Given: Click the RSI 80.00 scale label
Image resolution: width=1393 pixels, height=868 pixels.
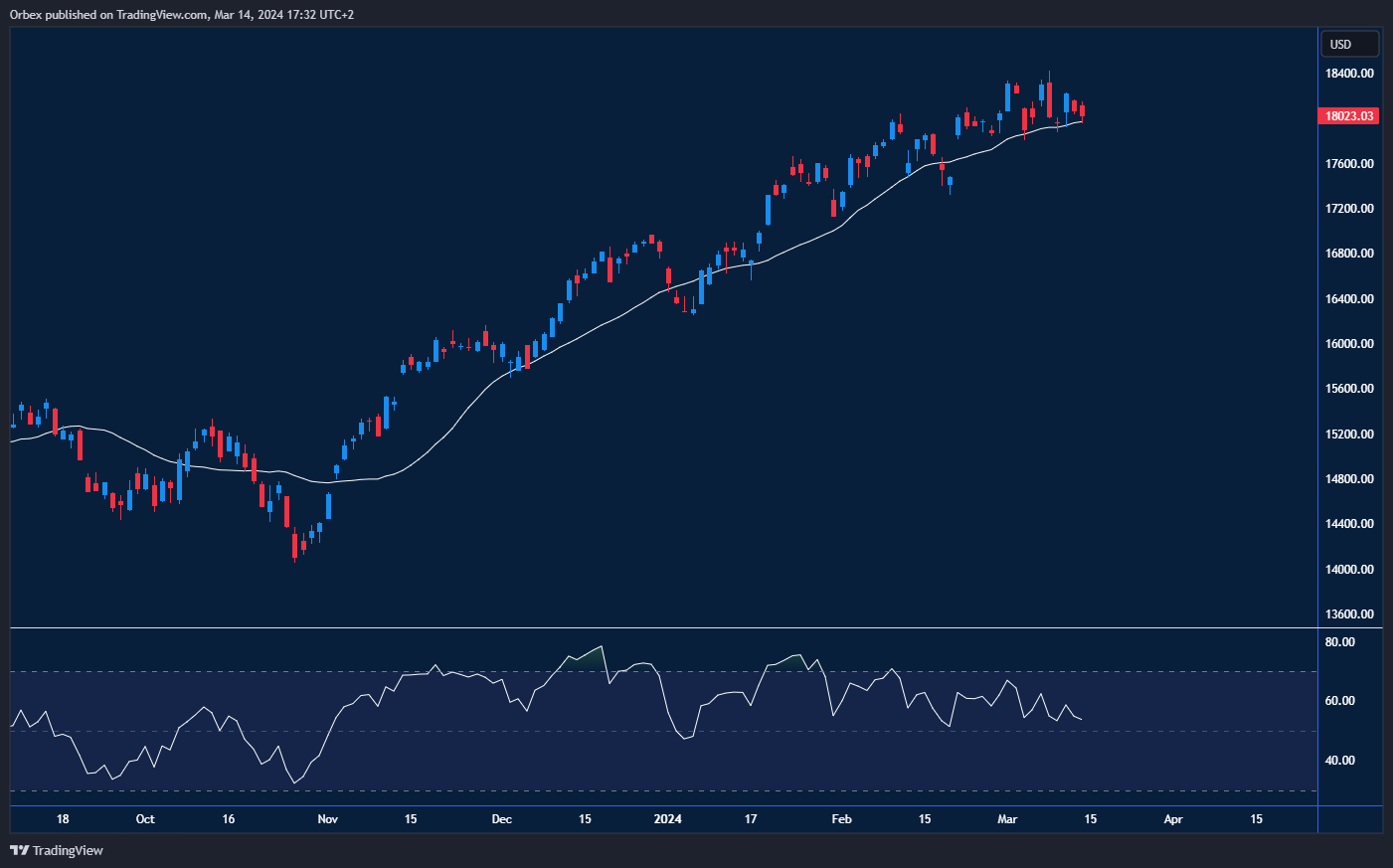Looking at the screenshot, I should (1339, 642).
